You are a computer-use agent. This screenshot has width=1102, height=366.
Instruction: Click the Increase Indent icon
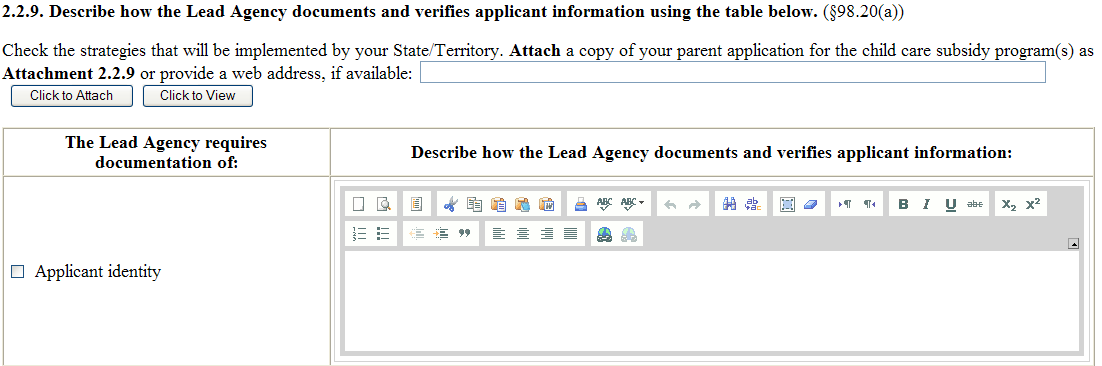coord(441,234)
